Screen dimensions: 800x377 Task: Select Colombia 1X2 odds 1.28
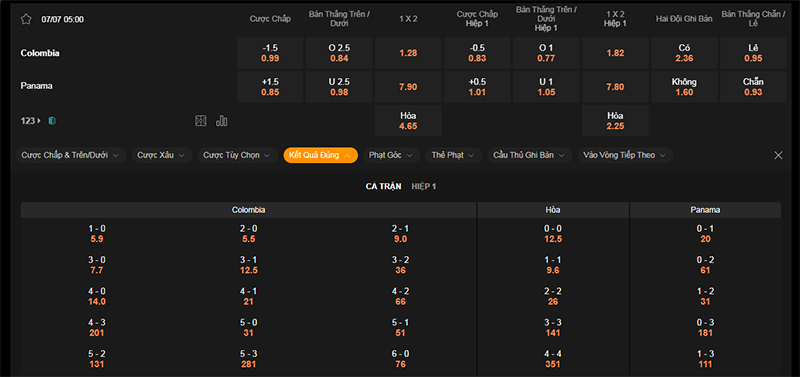tap(408, 53)
